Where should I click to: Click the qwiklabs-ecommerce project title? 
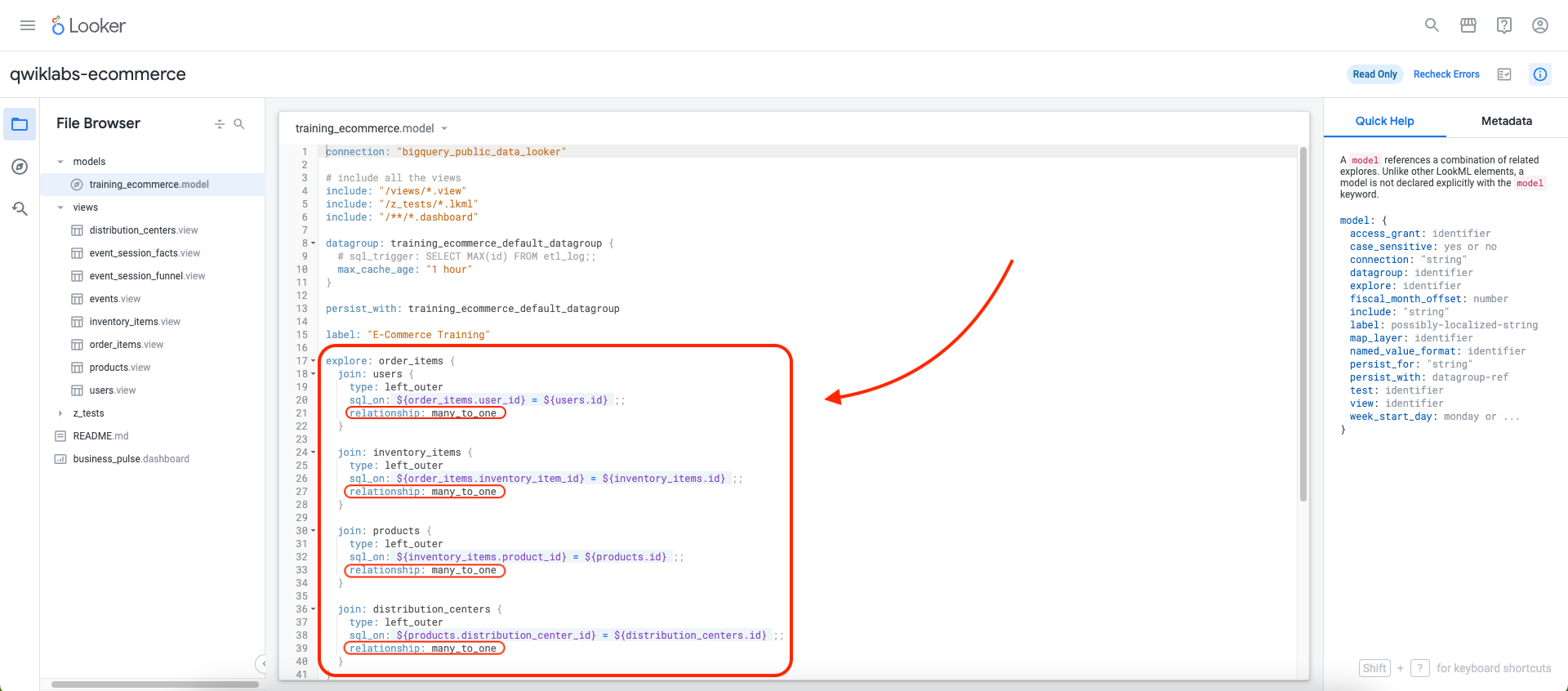[x=98, y=74]
